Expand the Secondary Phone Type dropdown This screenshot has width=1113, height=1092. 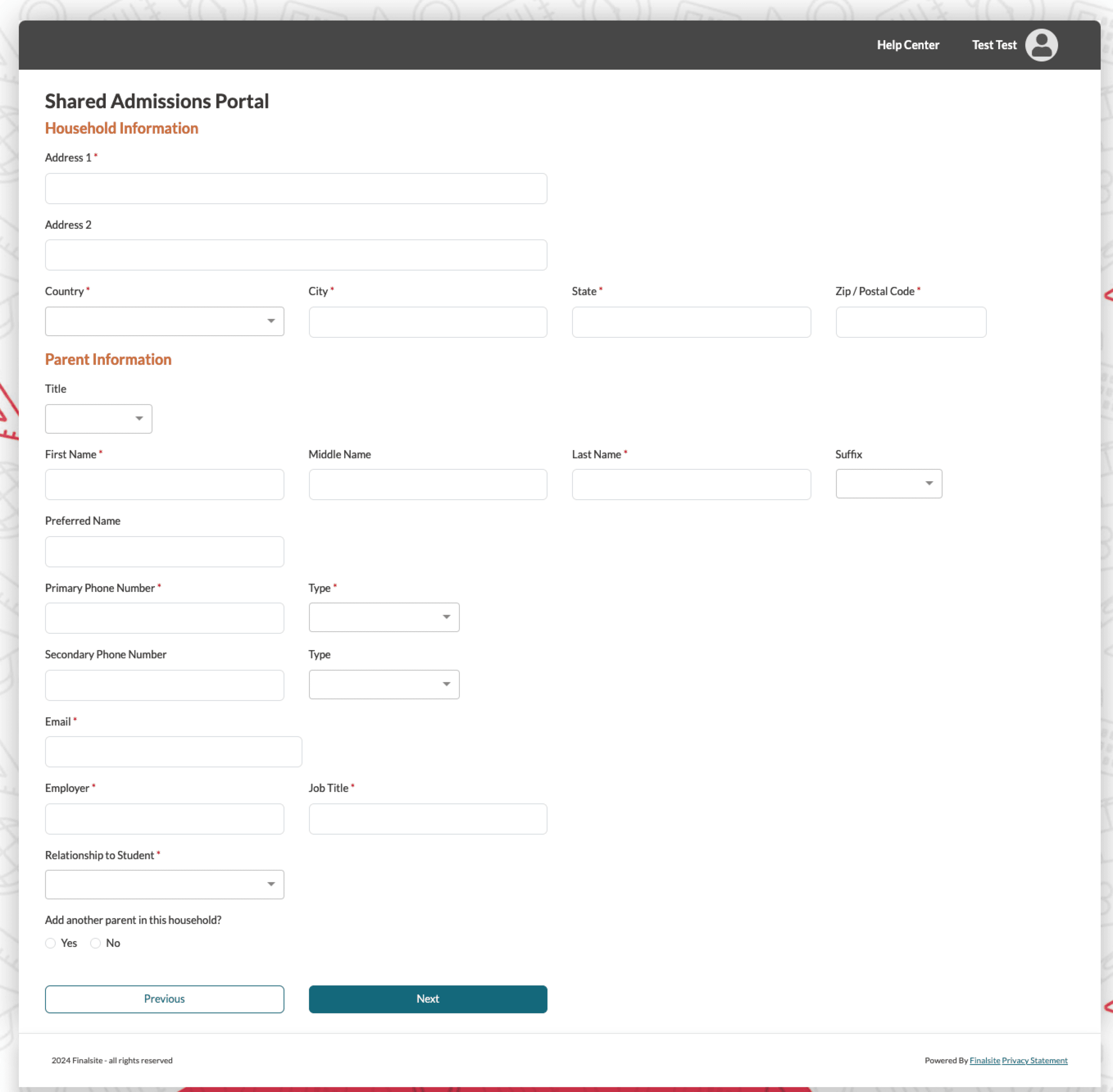coord(384,684)
